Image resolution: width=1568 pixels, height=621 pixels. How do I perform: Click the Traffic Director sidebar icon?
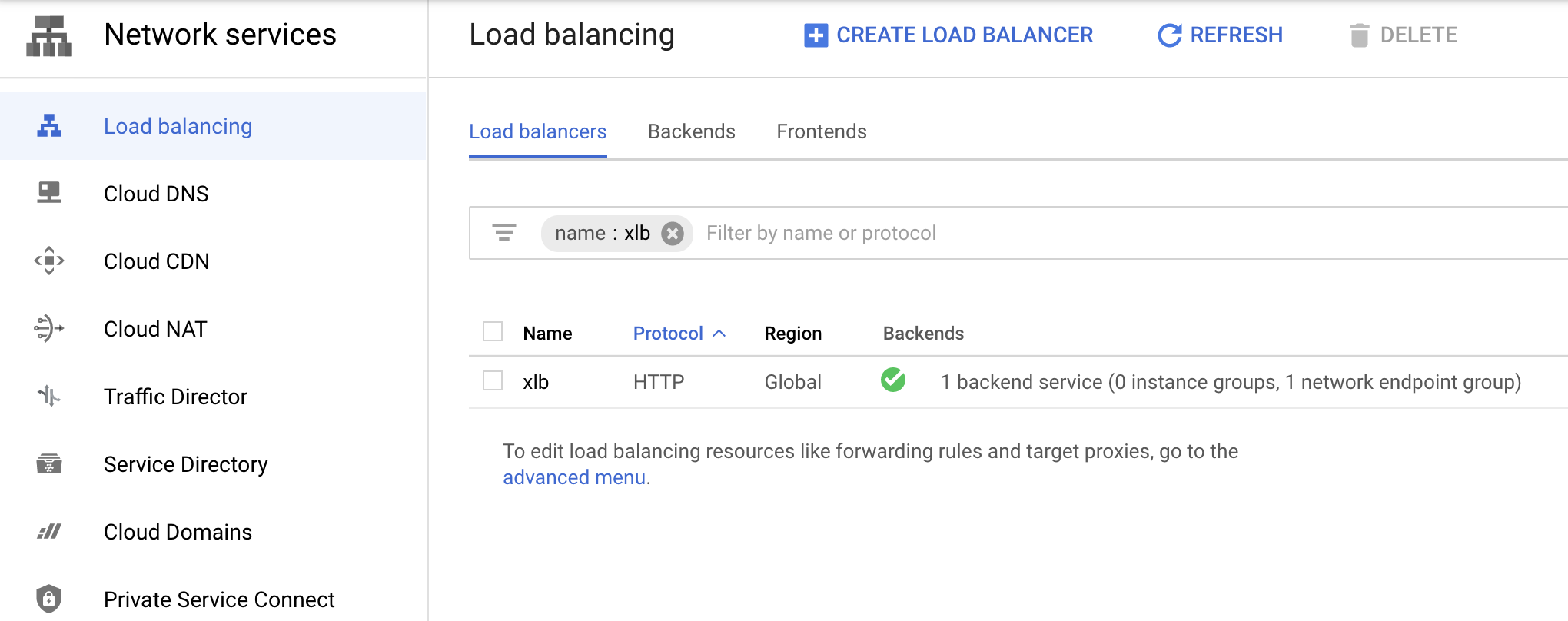coord(49,396)
